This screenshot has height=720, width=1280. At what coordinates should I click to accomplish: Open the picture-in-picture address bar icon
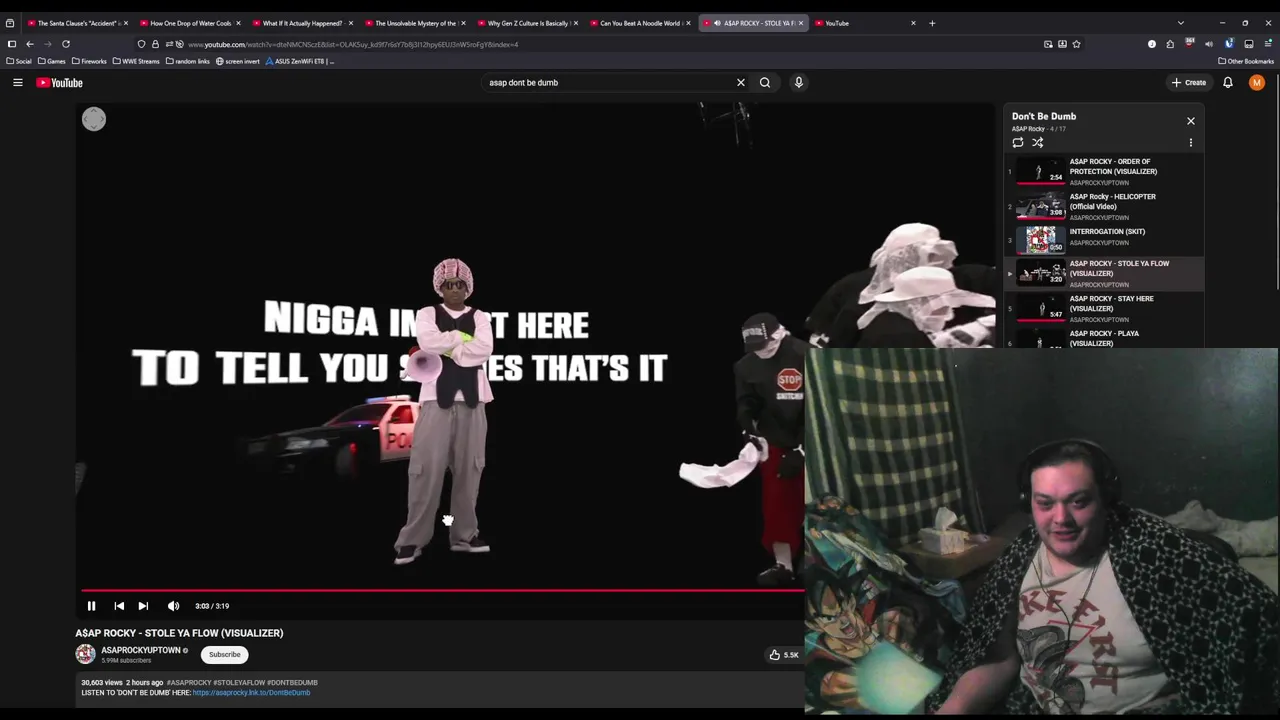(1048, 44)
